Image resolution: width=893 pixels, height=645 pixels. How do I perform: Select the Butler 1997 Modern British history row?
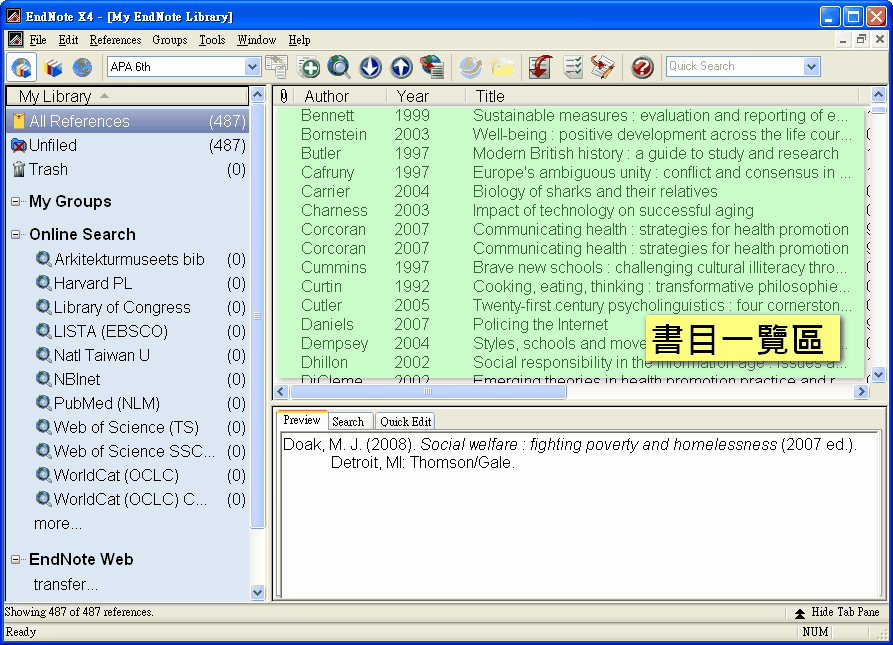[x=570, y=154]
